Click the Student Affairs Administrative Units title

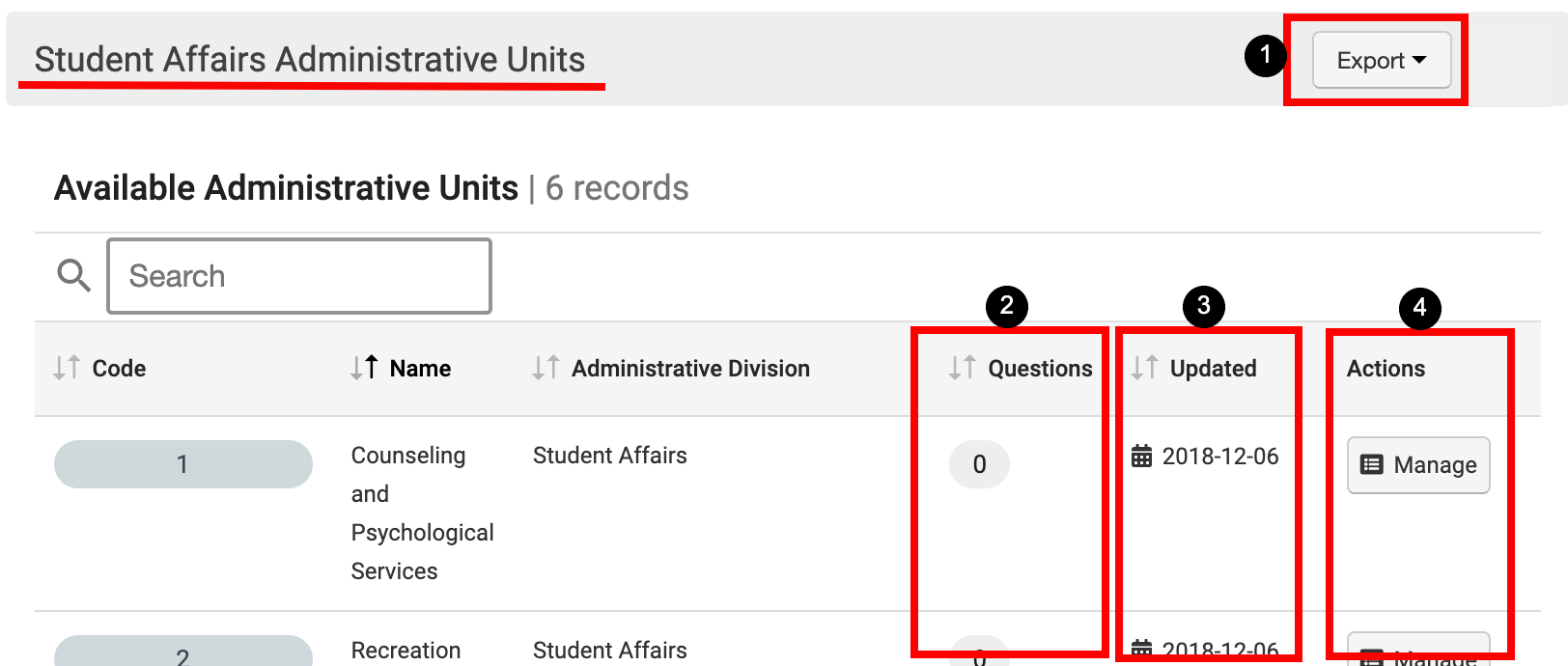310,60
